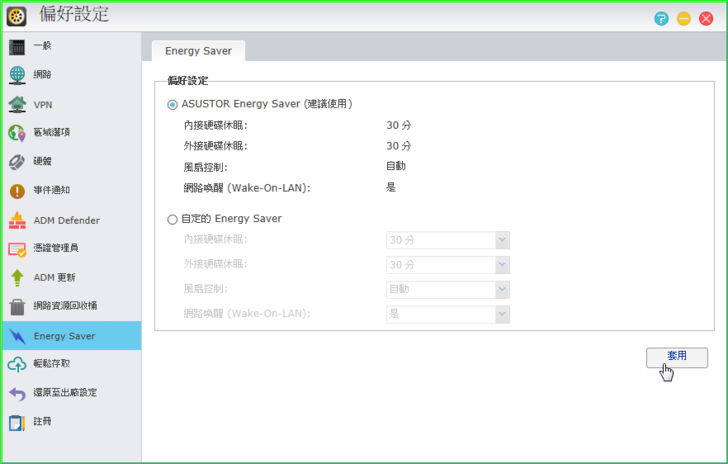Viewport: 728px width, 464px height.
Task: Open the 網路資源回收桶 trash icon
Action: tap(17, 307)
